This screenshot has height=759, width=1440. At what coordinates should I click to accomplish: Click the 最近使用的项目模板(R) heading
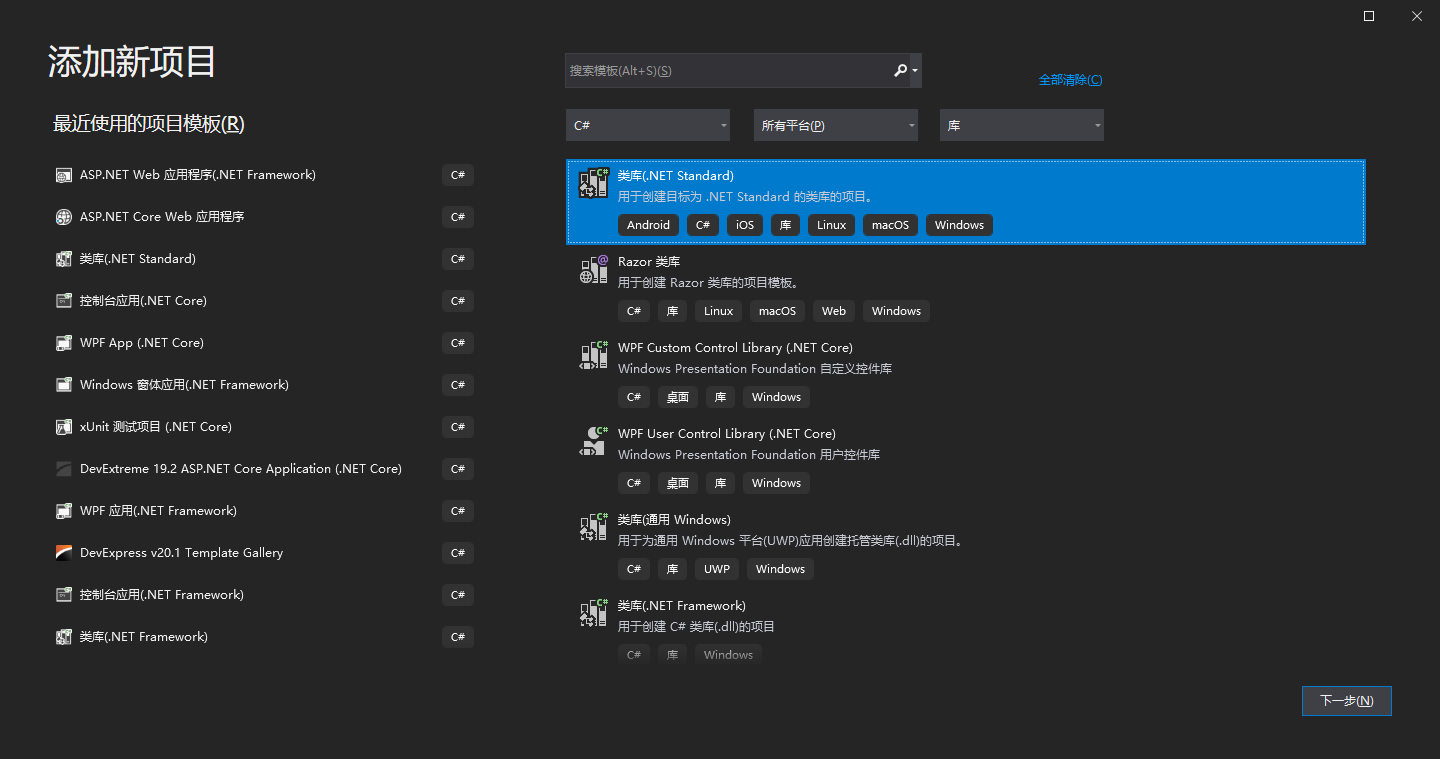click(x=149, y=124)
